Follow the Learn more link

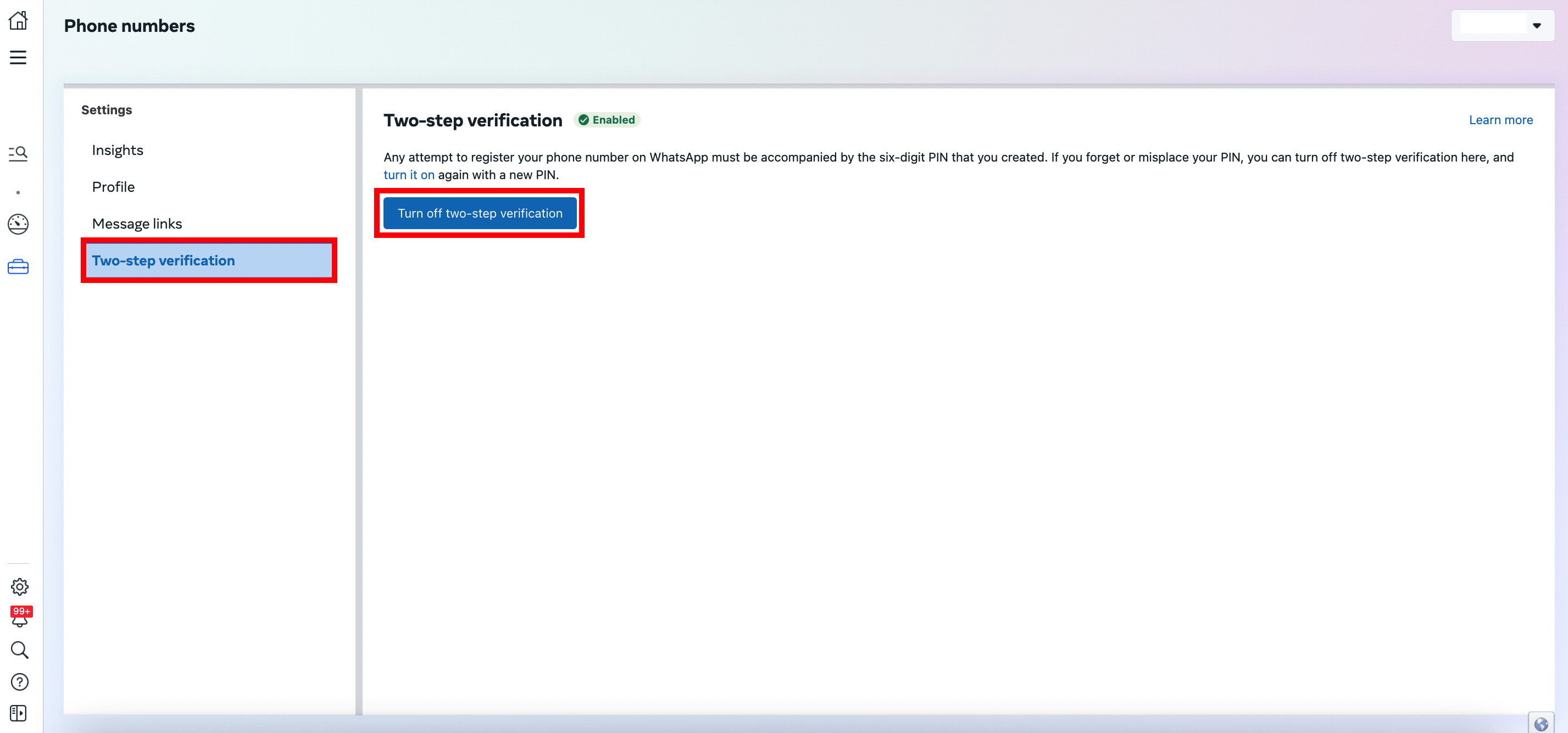1500,120
